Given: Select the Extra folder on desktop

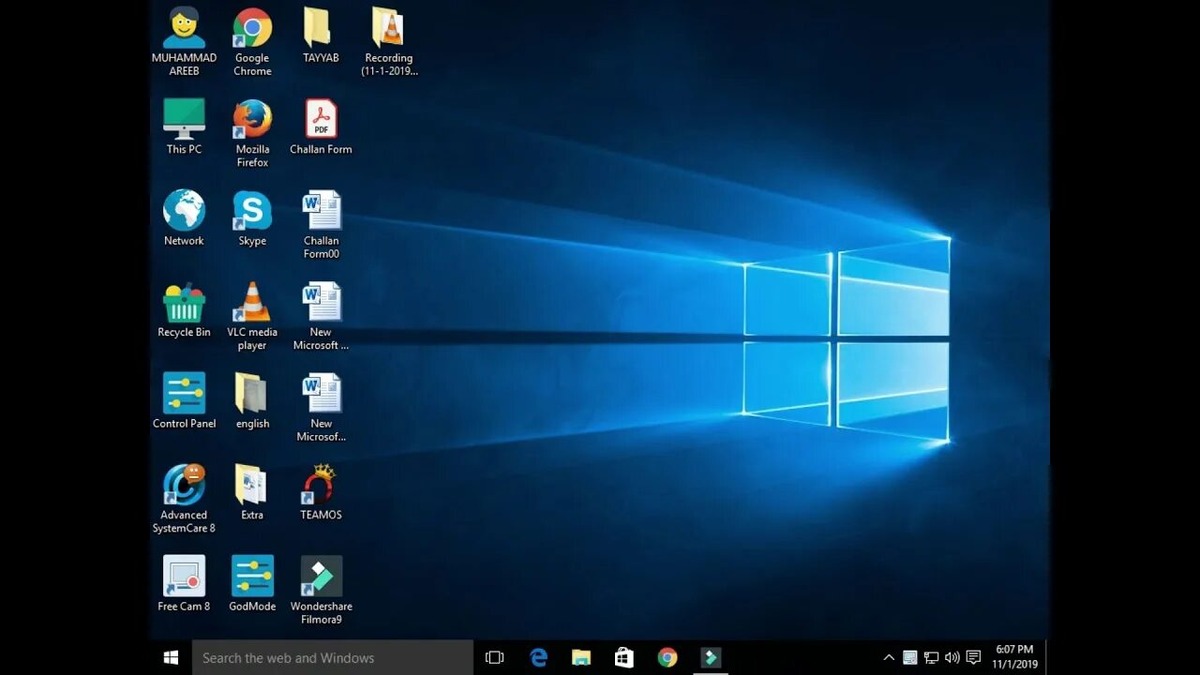Looking at the screenshot, I should [252, 492].
